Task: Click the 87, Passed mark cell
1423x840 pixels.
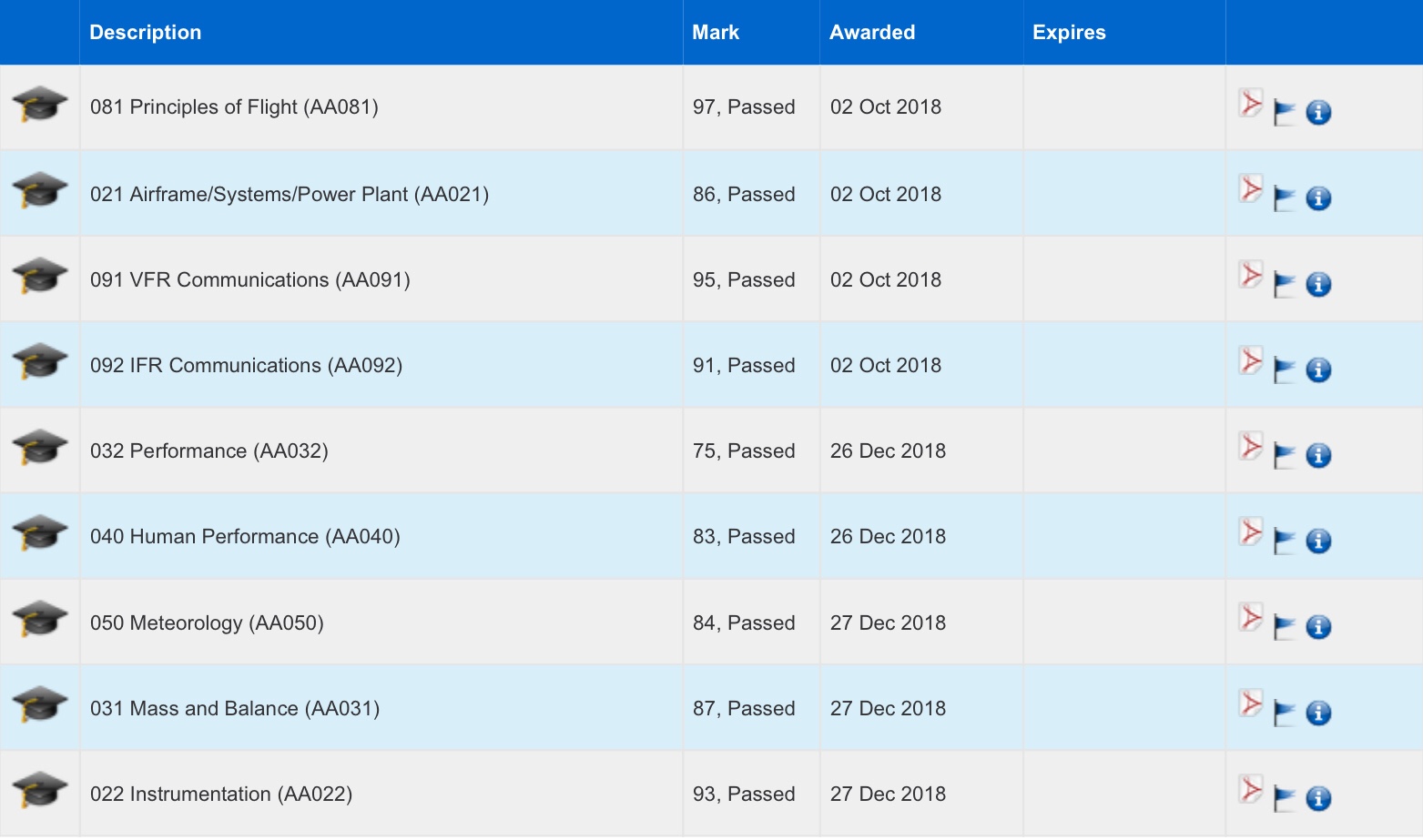Action: click(744, 709)
